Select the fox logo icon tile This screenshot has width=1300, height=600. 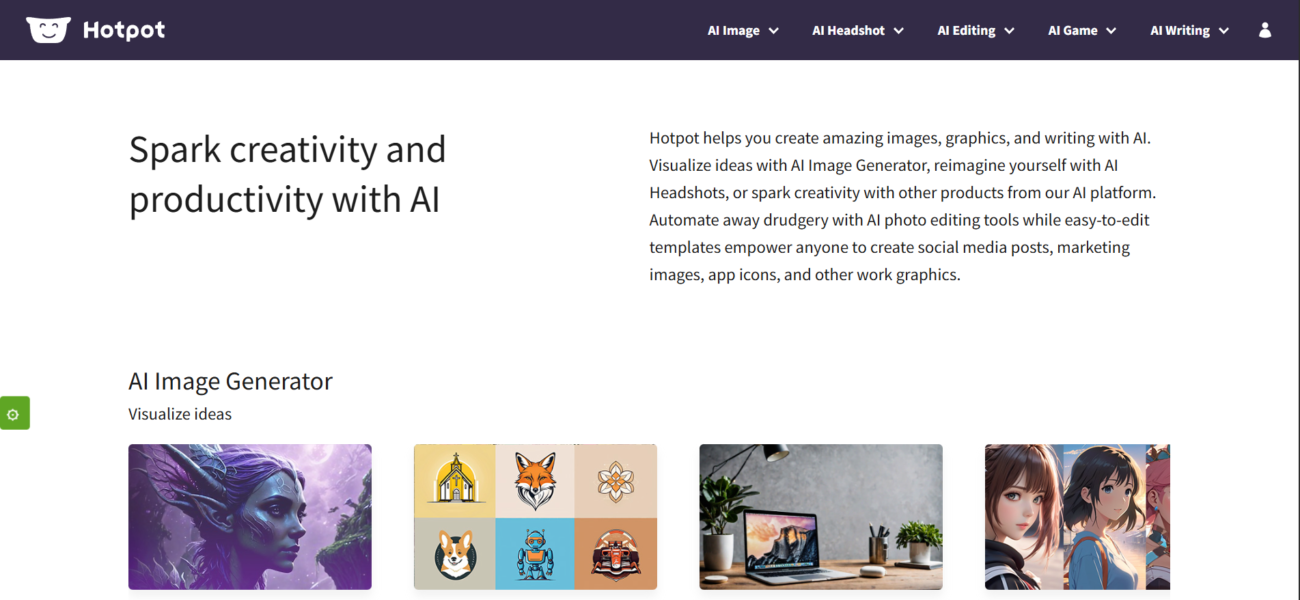[x=535, y=481]
